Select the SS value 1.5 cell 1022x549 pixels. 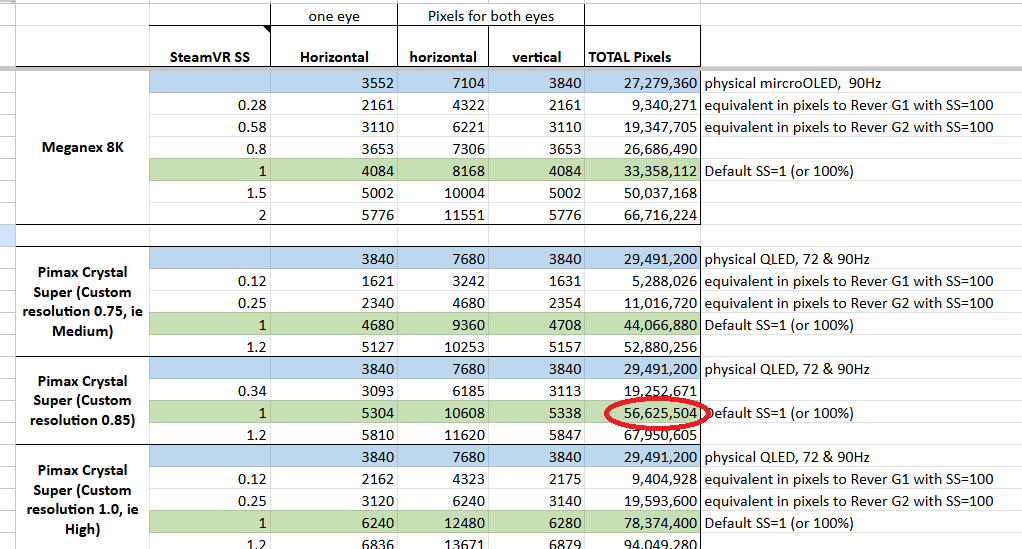[x=210, y=192]
